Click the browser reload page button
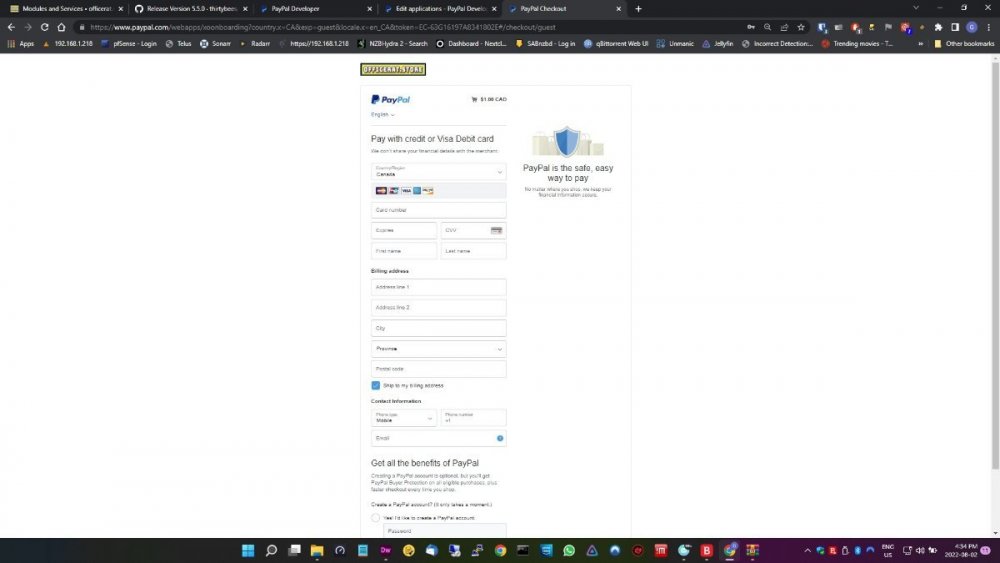Image resolution: width=1000 pixels, height=563 pixels. pos(45,27)
